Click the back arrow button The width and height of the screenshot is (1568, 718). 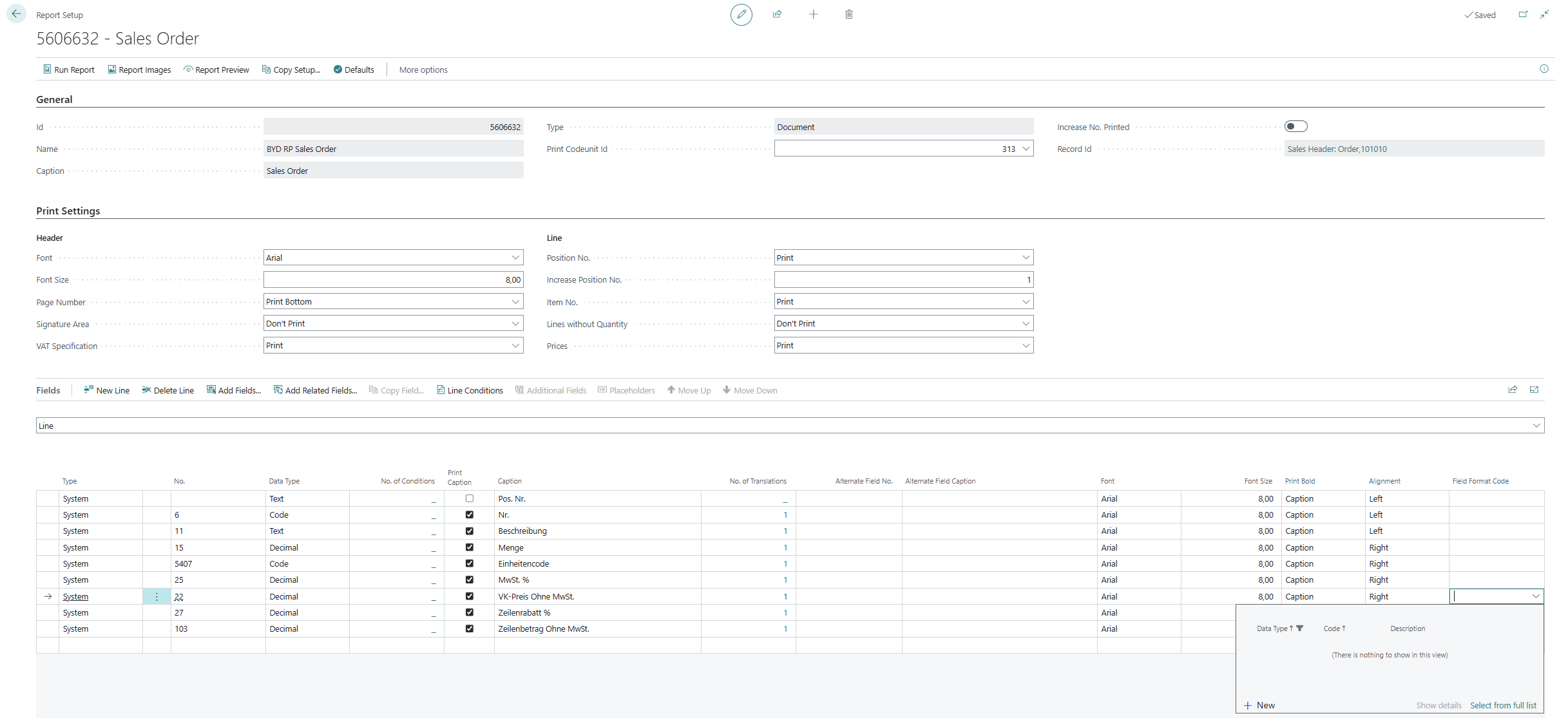16,14
